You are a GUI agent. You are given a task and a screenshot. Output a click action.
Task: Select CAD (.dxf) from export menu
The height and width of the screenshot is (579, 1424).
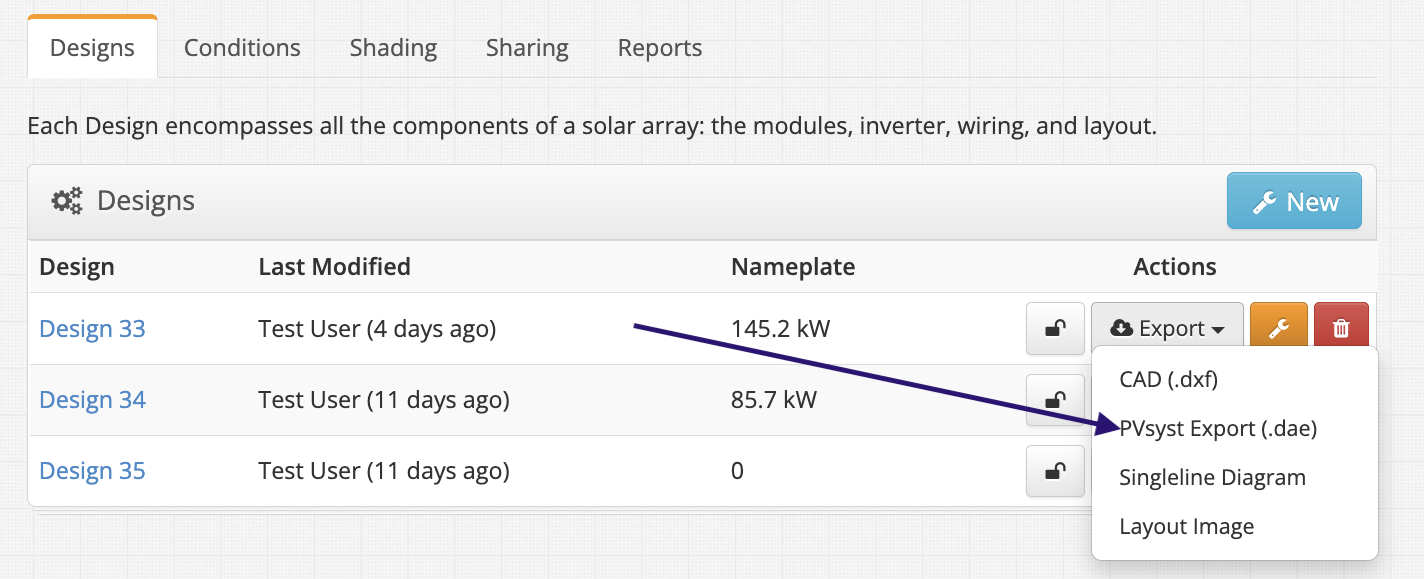(1168, 379)
